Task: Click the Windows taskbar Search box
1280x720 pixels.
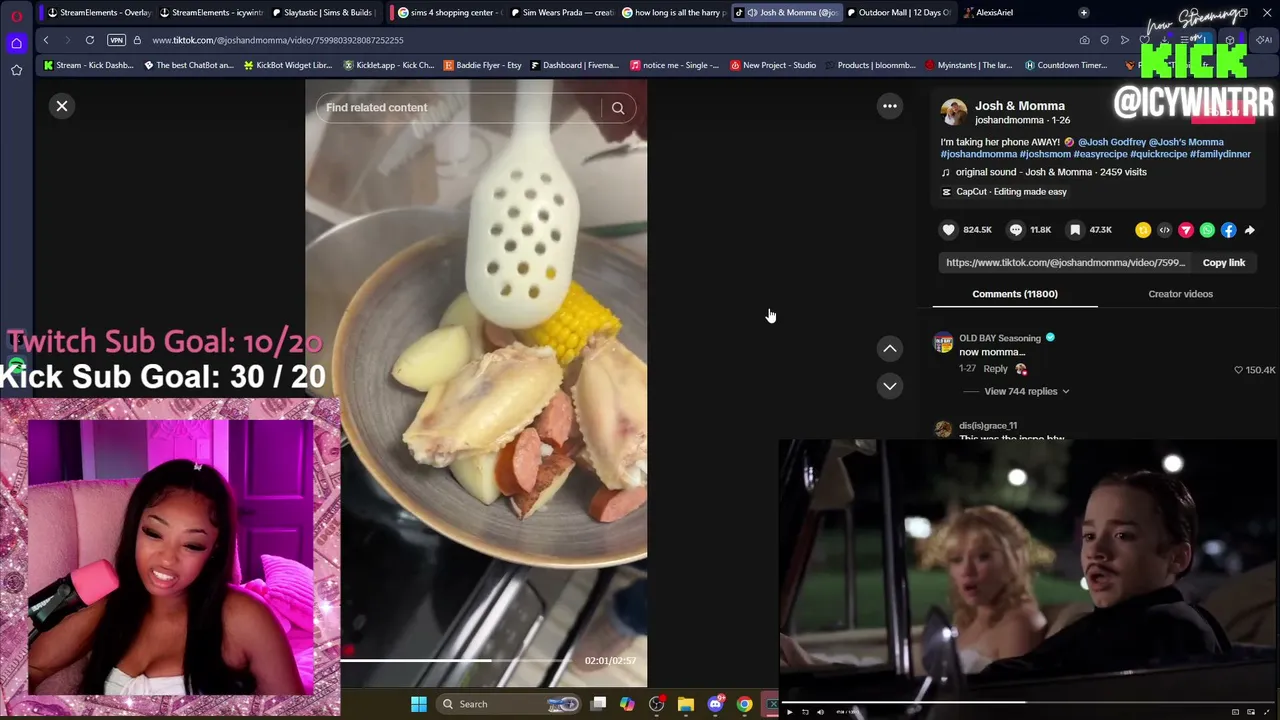Action: 509,704
